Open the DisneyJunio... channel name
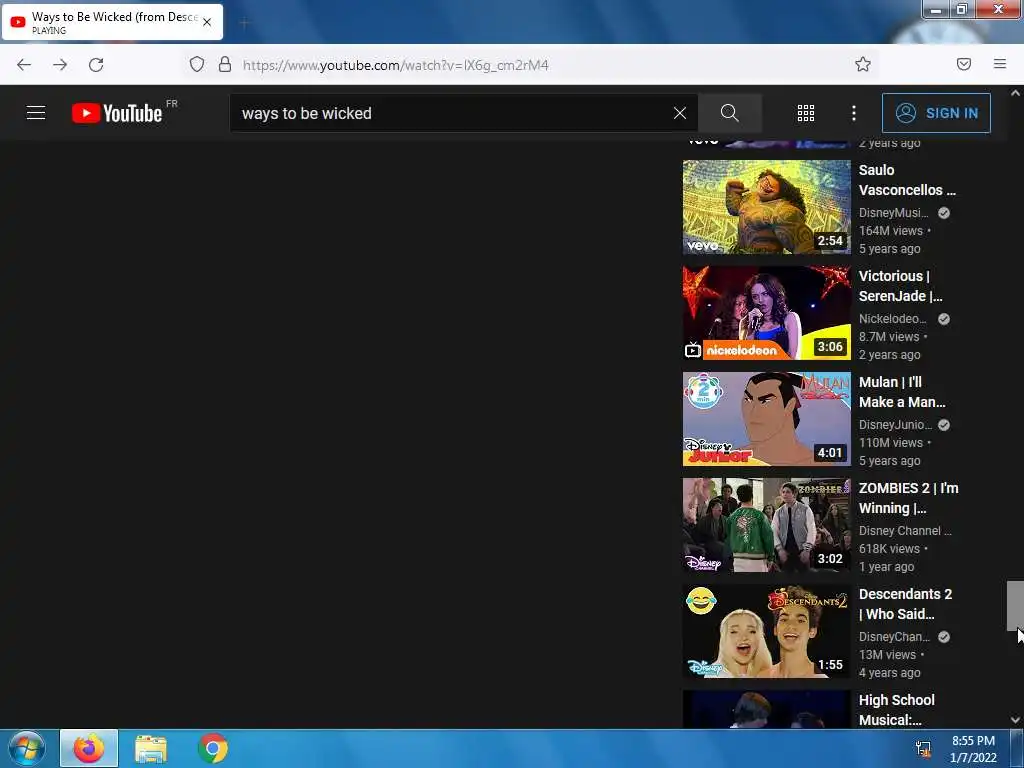This screenshot has width=1024, height=768. (895, 424)
